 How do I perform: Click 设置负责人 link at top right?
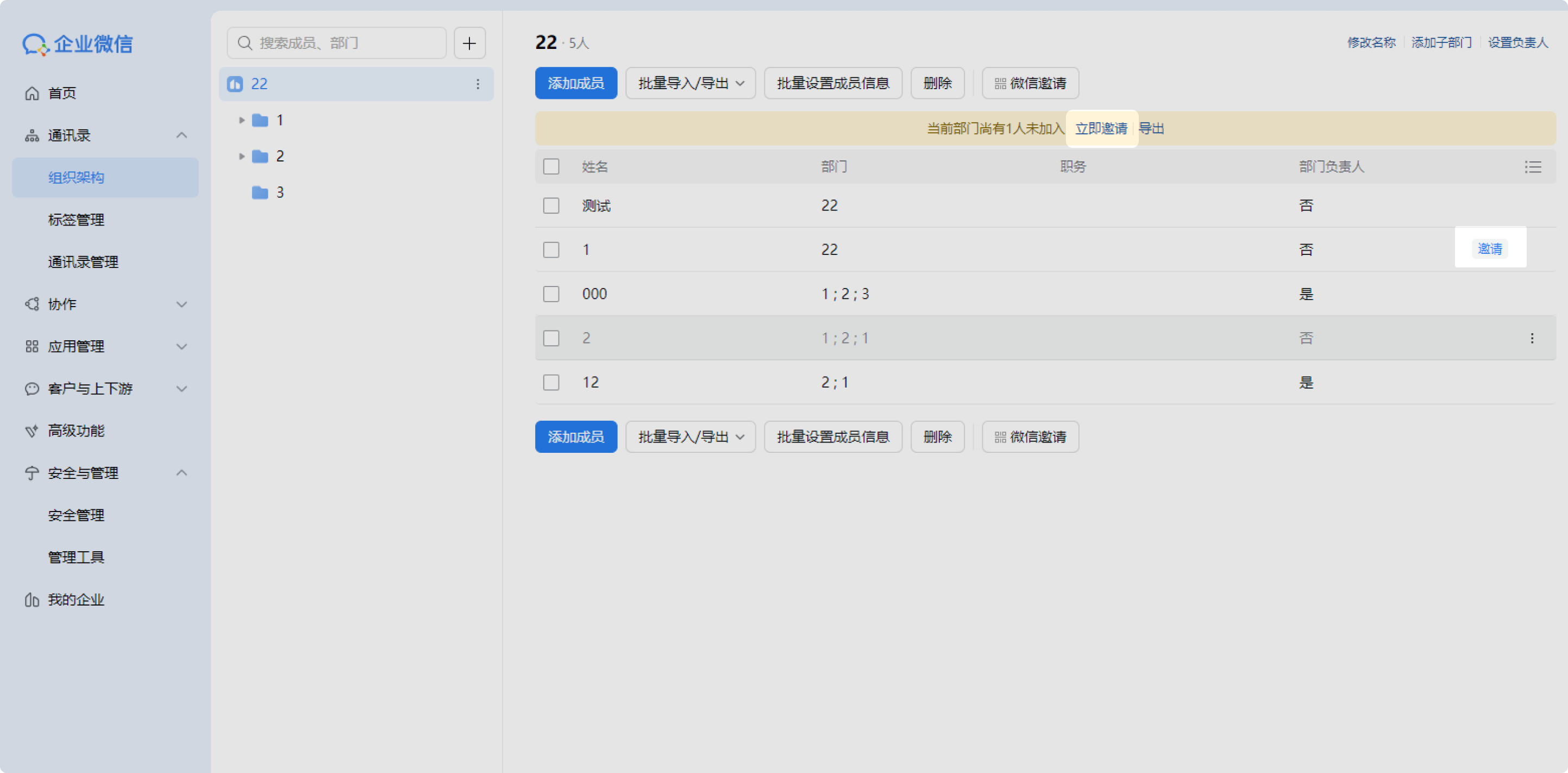click(1517, 42)
